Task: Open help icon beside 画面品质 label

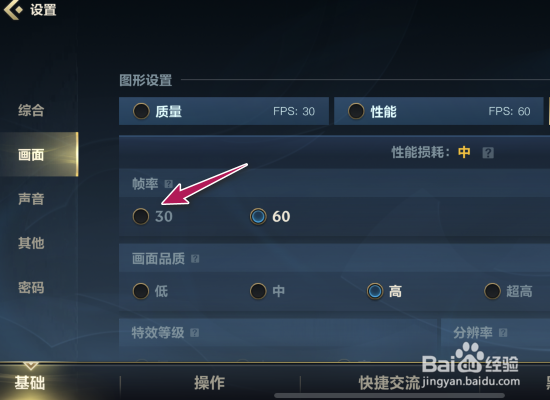Action: pos(195,259)
